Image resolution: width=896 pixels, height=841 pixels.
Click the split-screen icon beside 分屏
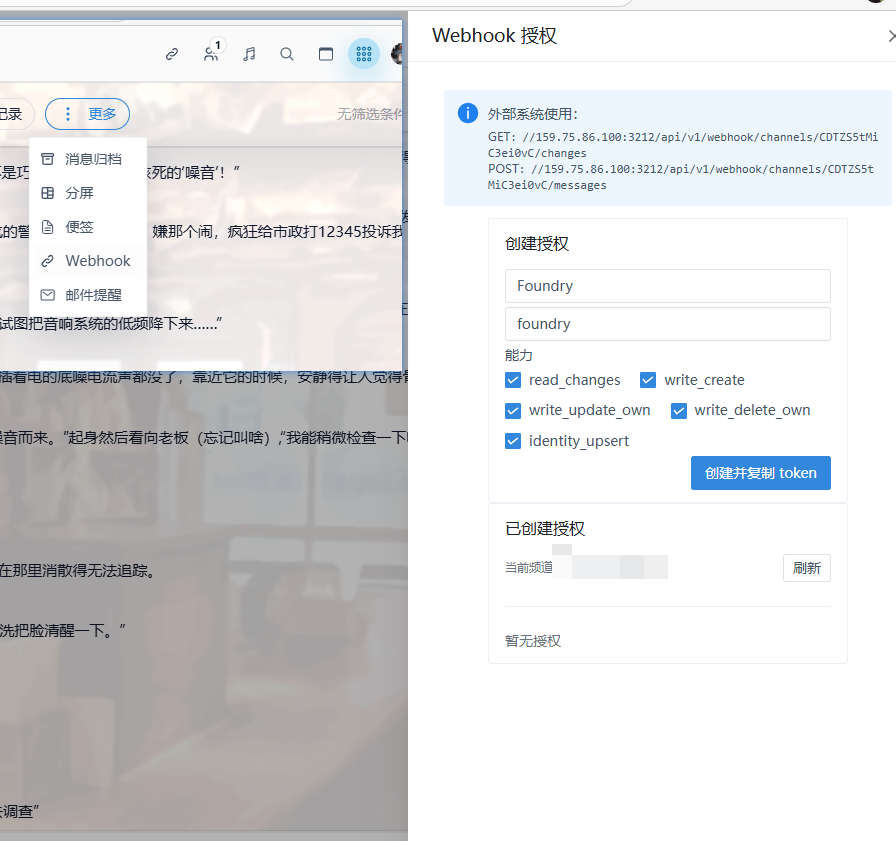(48, 193)
